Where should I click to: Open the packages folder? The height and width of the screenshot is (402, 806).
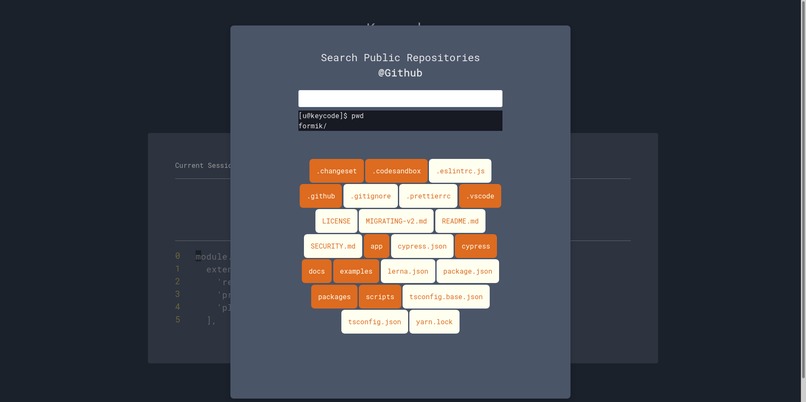(334, 297)
